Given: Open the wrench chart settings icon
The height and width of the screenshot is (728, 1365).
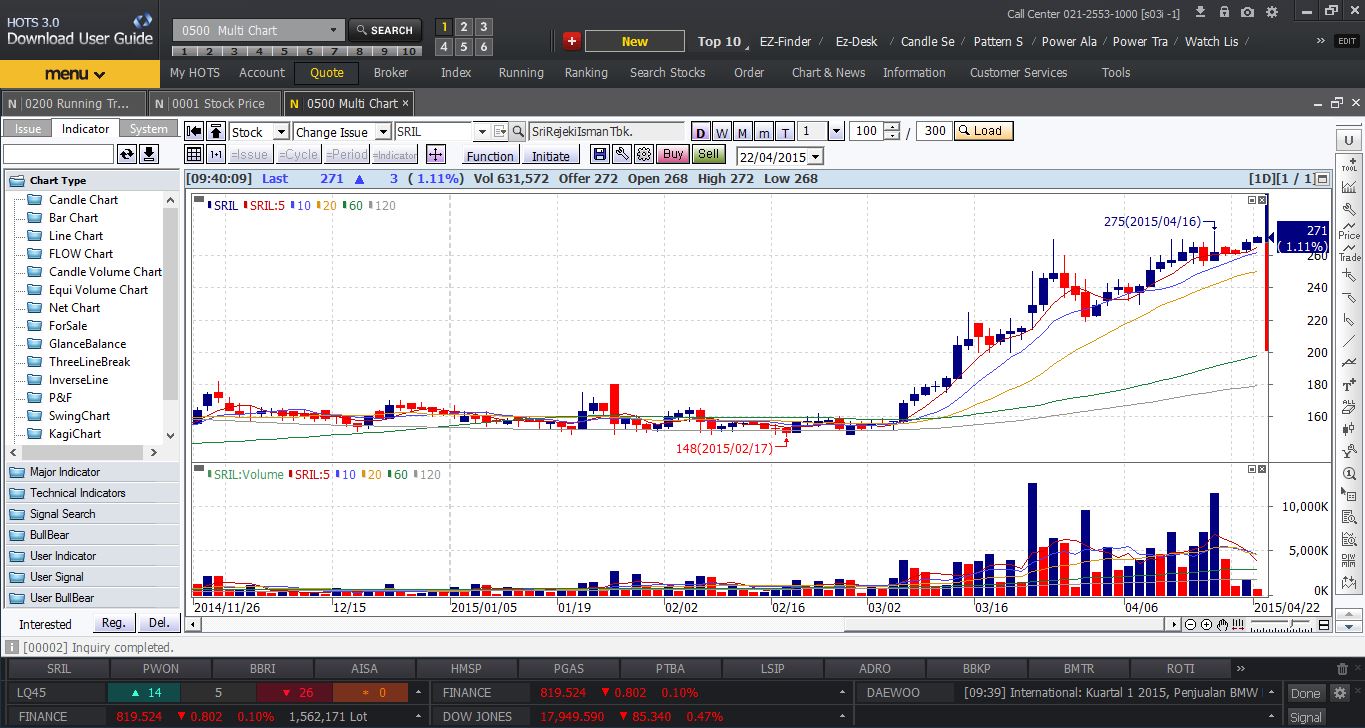Looking at the screenshot, I should (622, 154).
